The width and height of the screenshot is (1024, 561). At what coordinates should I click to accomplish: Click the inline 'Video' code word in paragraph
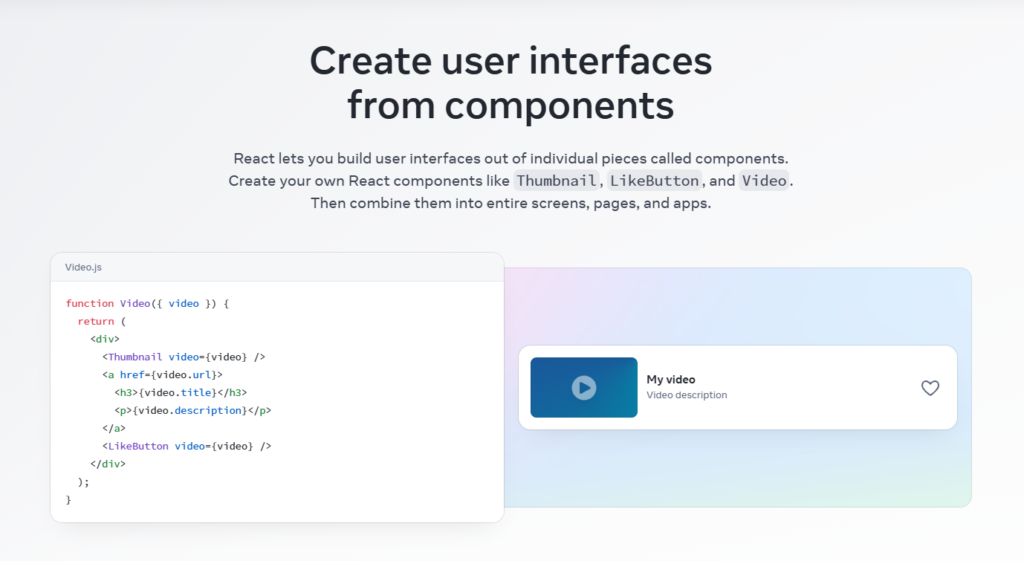point(764,181)
